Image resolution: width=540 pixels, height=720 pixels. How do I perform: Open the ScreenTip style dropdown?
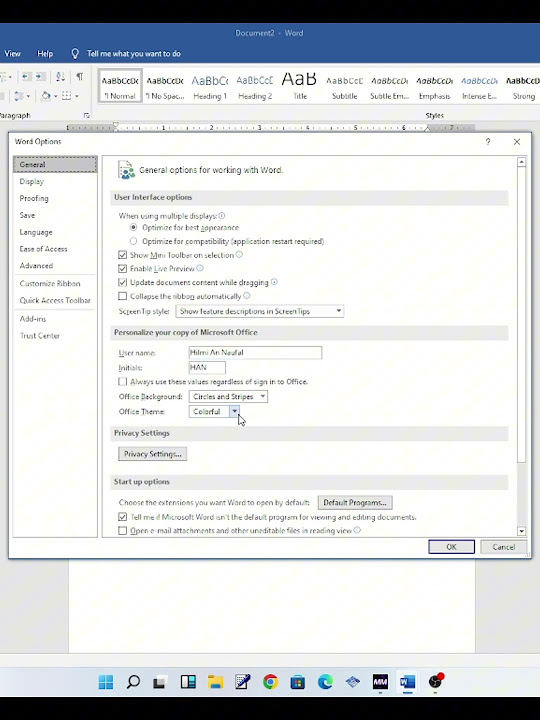259,311
